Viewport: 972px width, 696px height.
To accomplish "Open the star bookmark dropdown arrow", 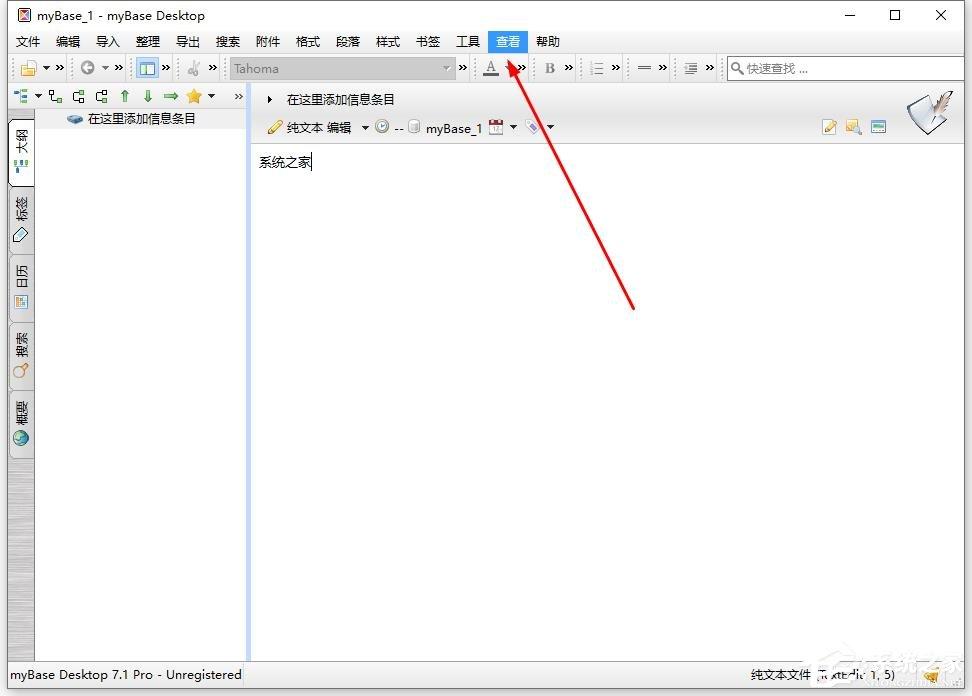I will 211,96.
